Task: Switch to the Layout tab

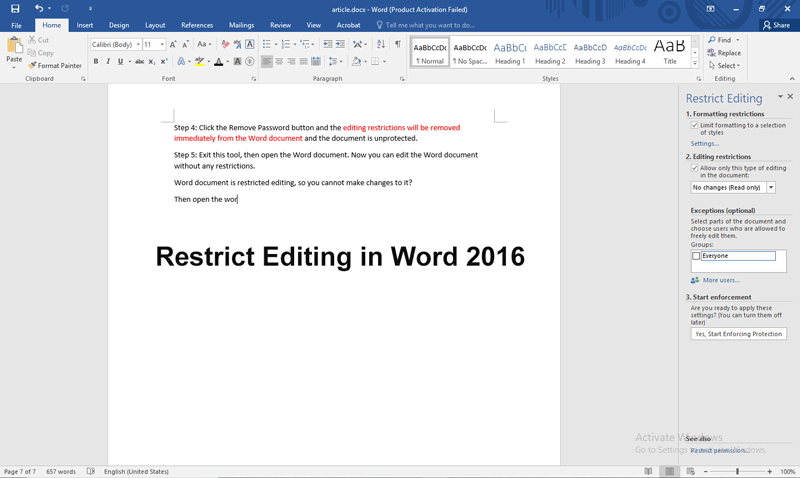Action: click(x=155, y=25)
